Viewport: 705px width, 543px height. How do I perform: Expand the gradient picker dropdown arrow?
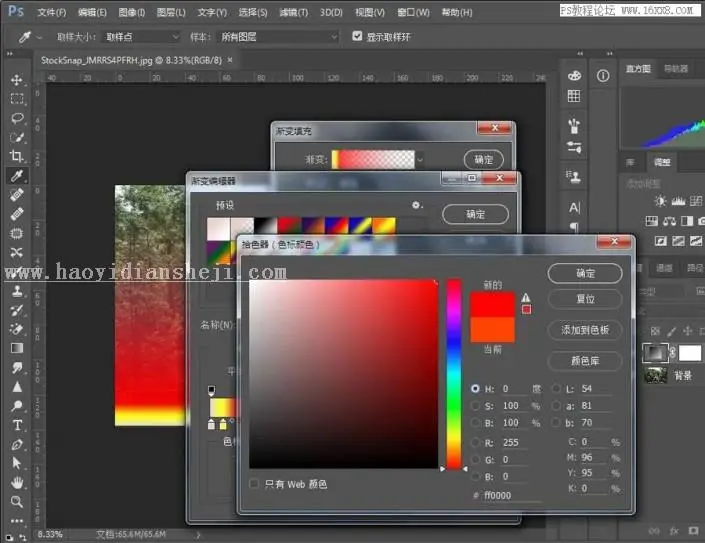tap(420, 160)
